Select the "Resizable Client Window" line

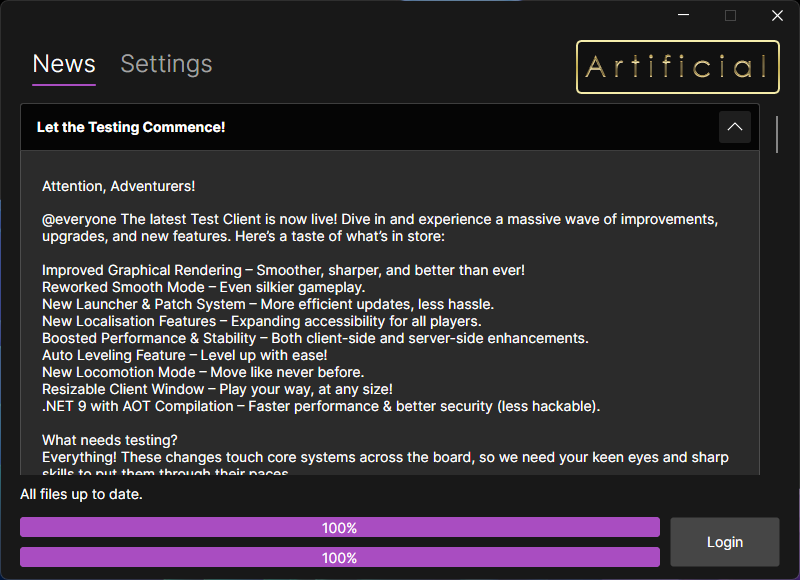(217, 389)
